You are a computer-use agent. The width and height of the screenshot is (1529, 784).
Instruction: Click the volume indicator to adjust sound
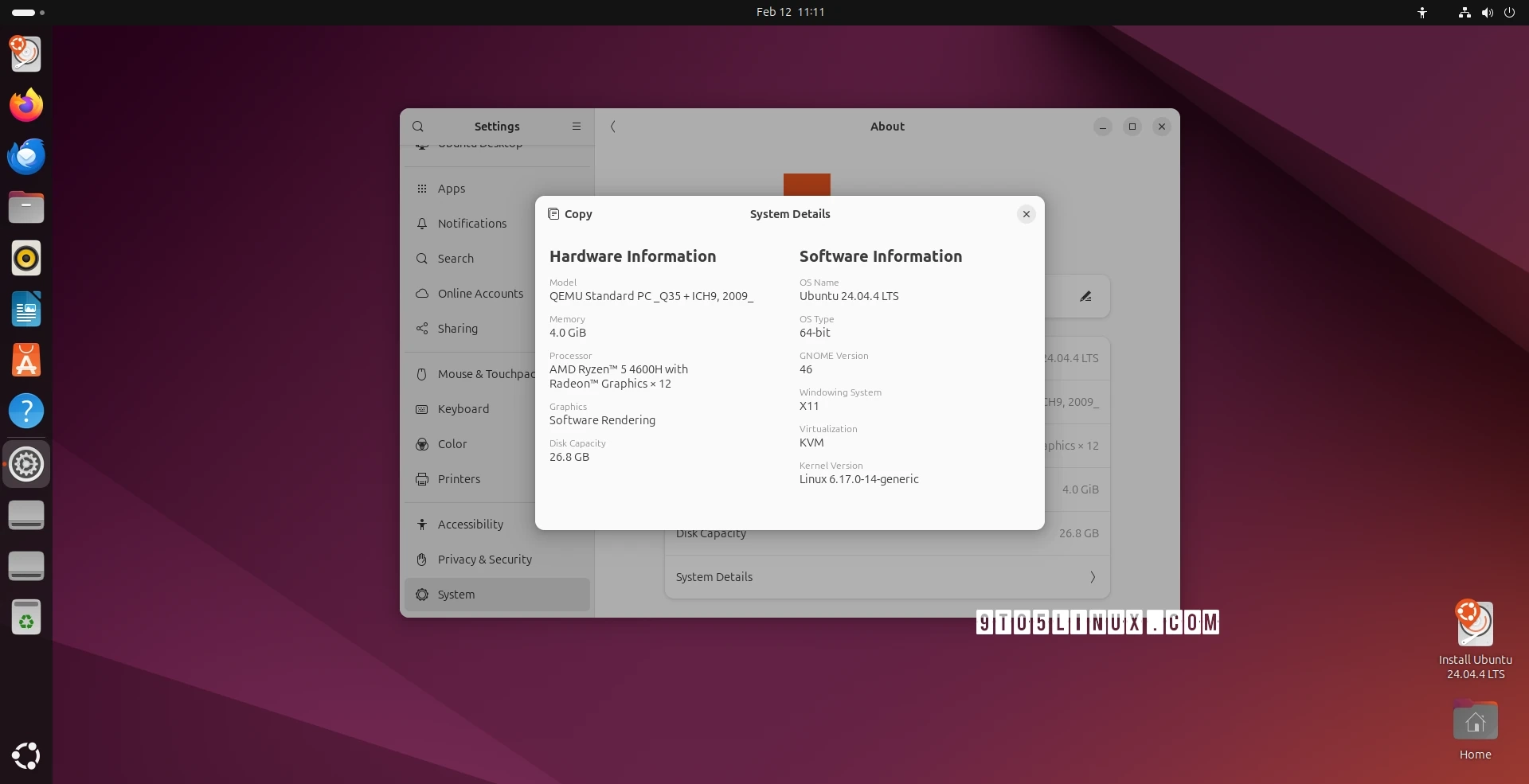coord(1488,12)
